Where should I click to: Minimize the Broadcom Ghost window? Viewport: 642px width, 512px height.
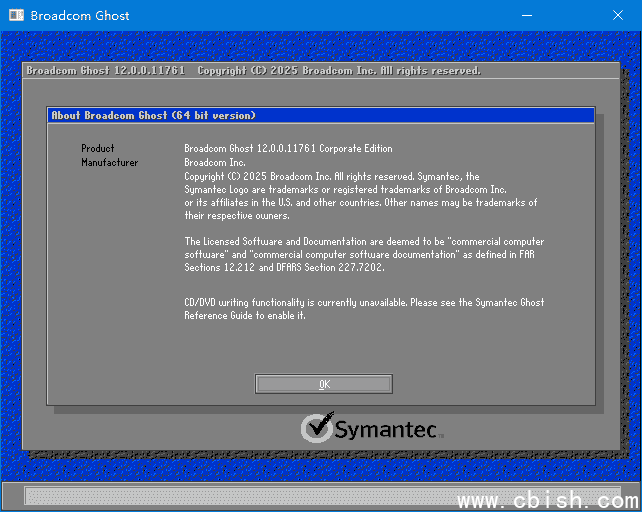tap(527, 16)
